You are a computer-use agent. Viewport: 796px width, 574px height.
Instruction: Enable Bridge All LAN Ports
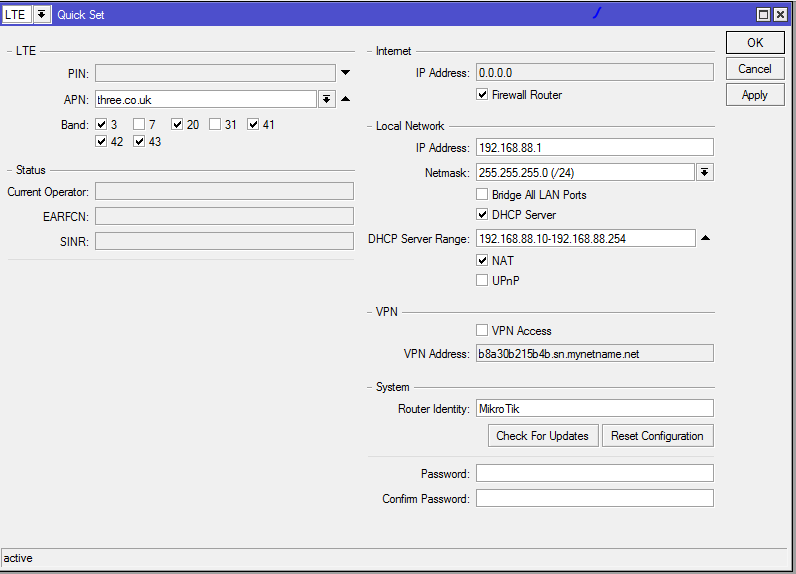[x=483, y=195]
